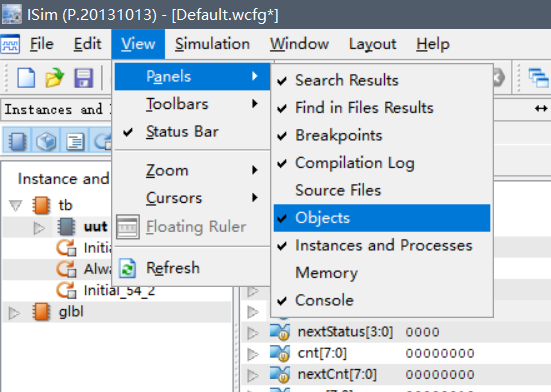
Task: Enable the Source Files panel
Action: coord(382,190)
